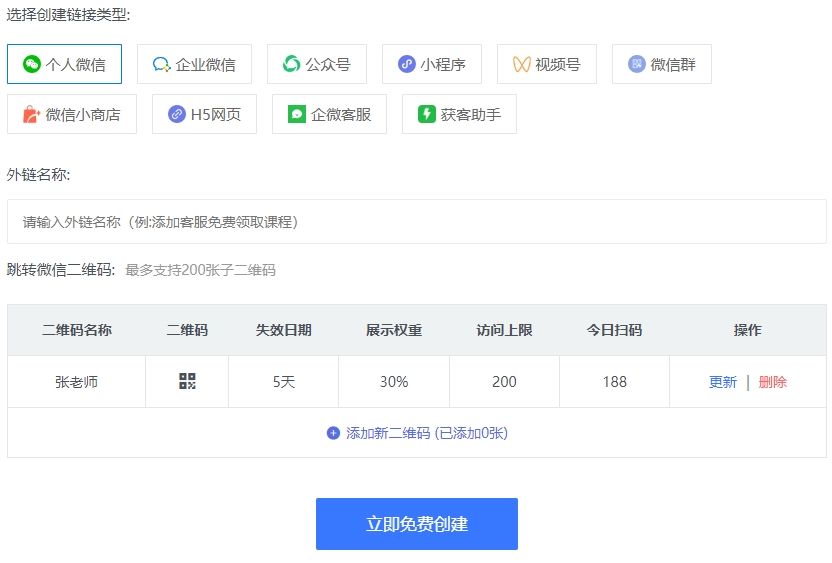Select 公众号 as the link type

click(317, 64)
